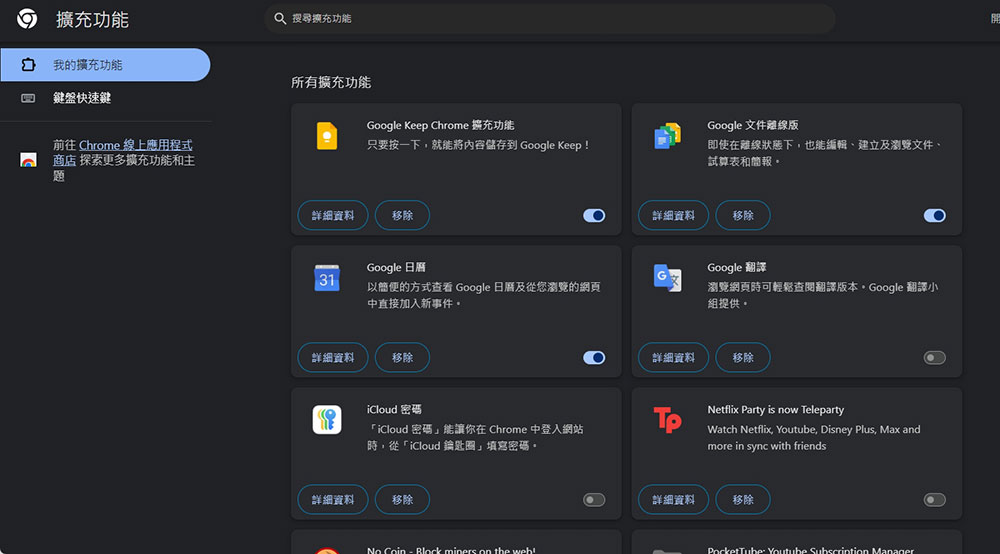The height and width of the screenshot is (554, 1000).
Task: Disable the Google 文件離線版 toggle
Action: [x=934, y=215]
